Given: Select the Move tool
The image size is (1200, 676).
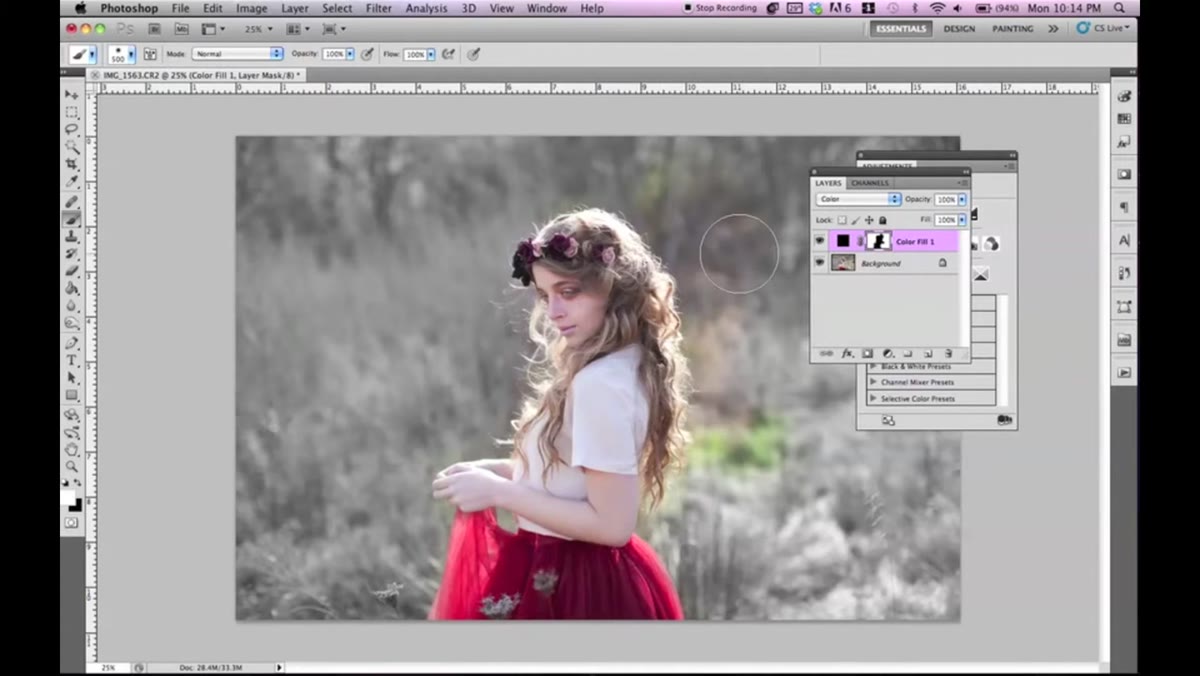Looking at the screenshot, I should click(72, 94).
